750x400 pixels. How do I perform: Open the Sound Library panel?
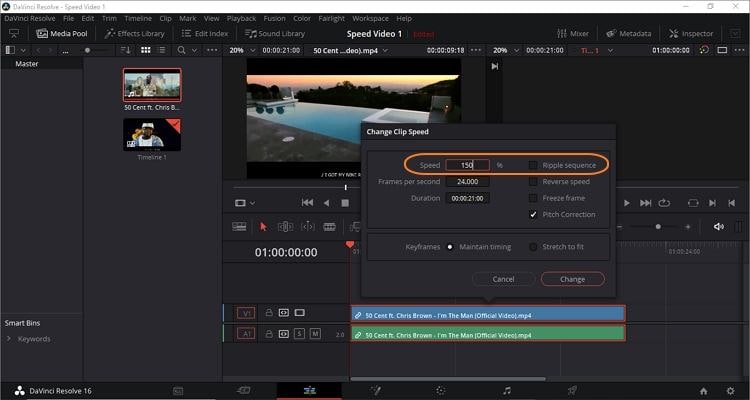275,33
